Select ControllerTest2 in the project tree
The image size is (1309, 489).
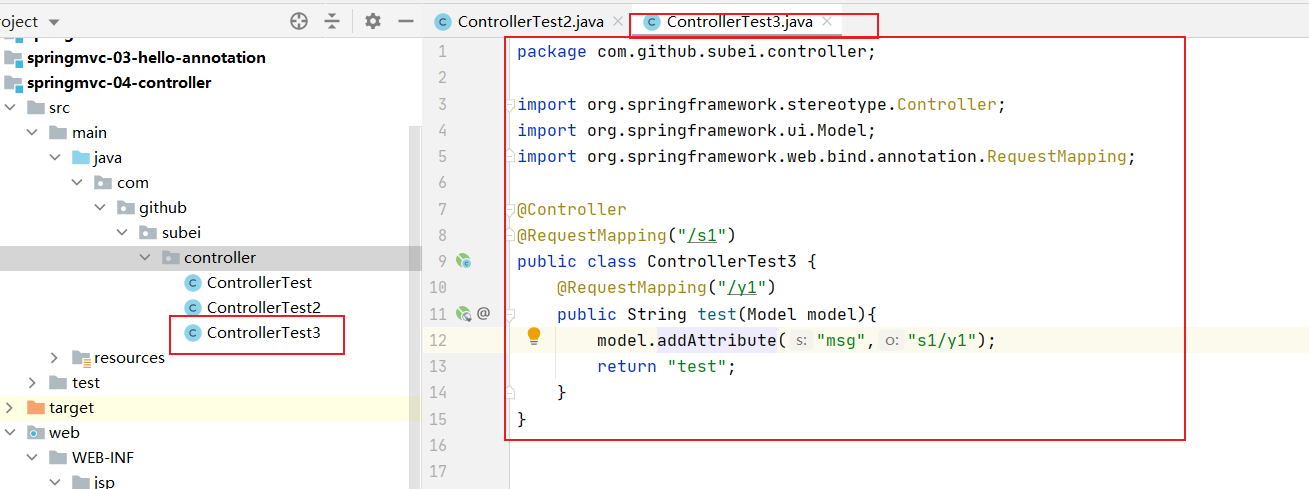coord(263,308)
